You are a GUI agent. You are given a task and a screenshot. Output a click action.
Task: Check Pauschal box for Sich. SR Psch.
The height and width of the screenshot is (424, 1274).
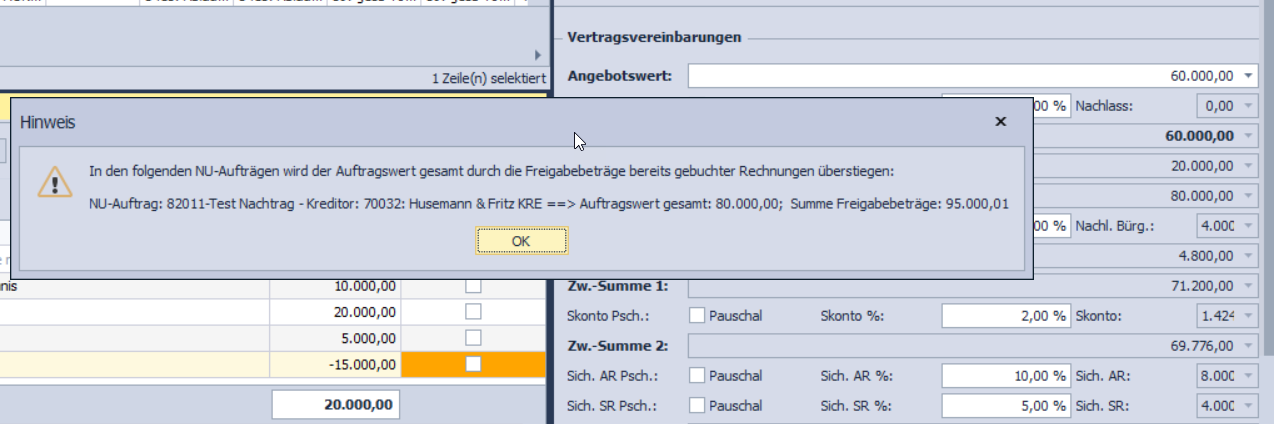click(698, 407)
